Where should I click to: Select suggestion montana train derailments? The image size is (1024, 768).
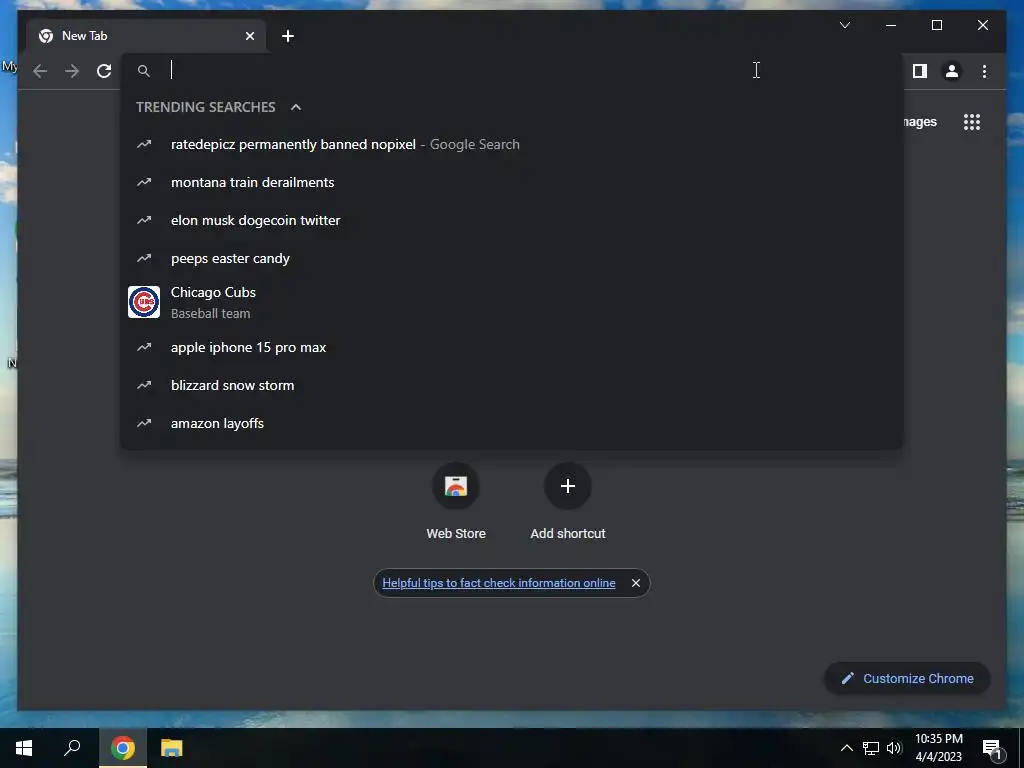pos(512,182)
